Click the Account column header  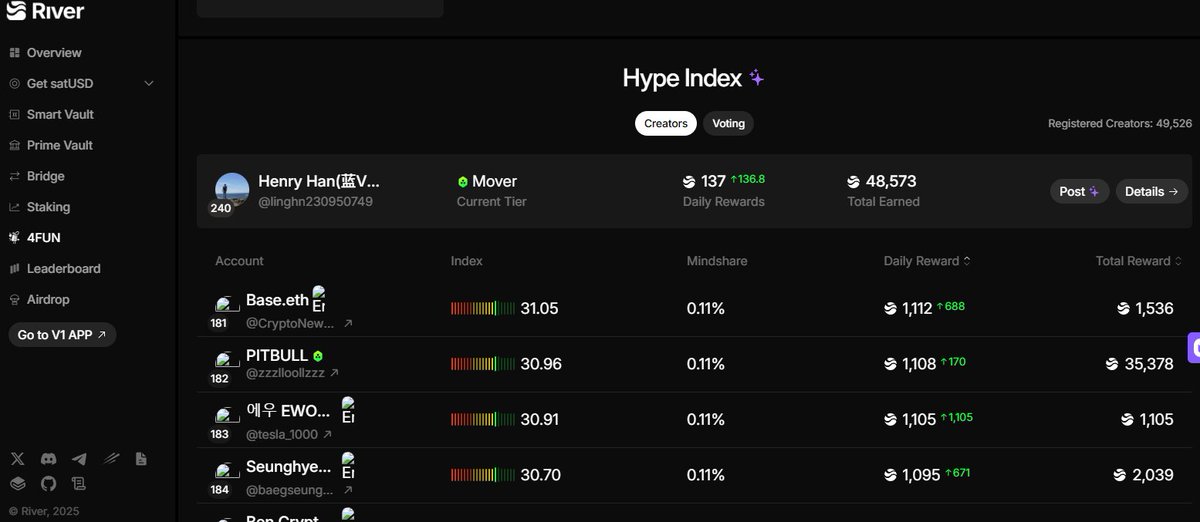(239, 261)
